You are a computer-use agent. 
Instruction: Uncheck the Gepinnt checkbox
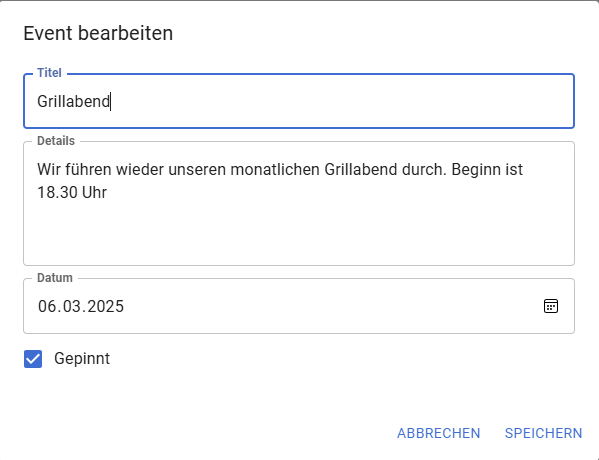coord(33,359)
